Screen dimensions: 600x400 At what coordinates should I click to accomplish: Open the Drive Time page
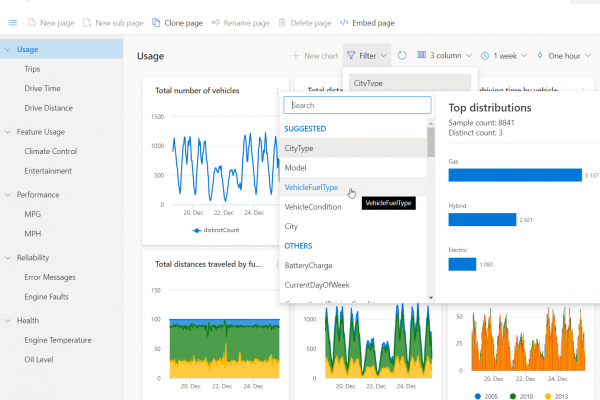pyautogui.click(x=42, y=88)
